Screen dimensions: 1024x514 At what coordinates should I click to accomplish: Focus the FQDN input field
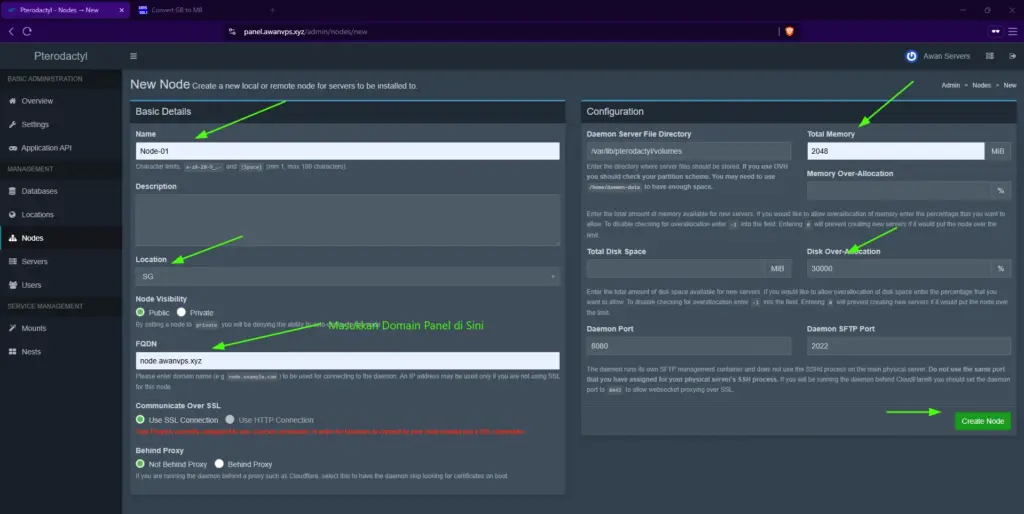[x=347, y=361]
